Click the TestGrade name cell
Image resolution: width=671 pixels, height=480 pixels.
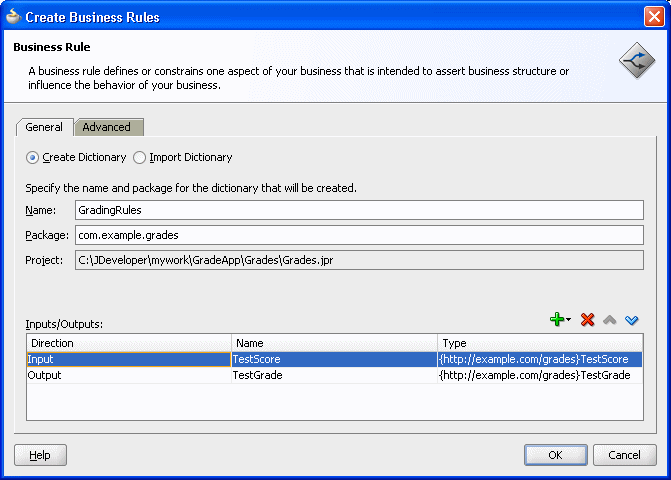[334, 375]
